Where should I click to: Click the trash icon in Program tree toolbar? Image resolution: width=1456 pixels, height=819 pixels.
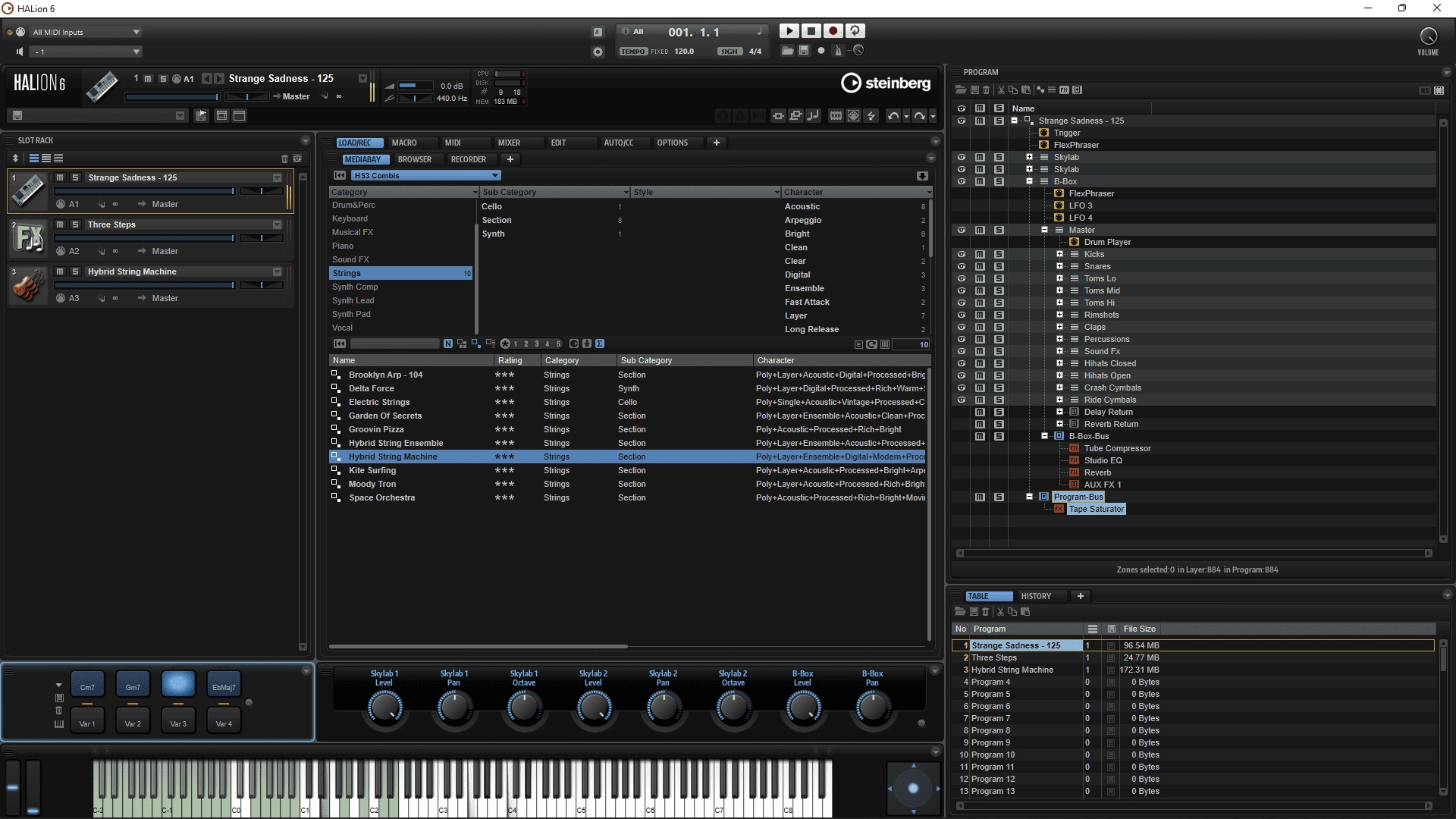987,90
